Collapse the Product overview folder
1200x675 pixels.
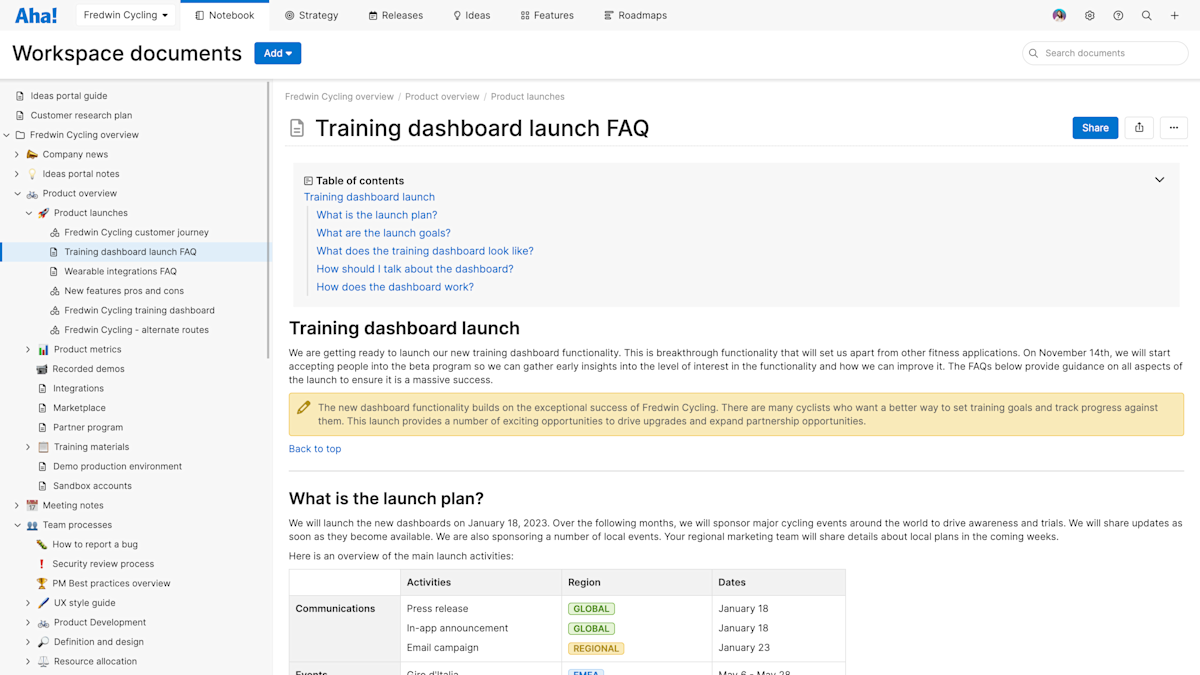coord(17,193)
